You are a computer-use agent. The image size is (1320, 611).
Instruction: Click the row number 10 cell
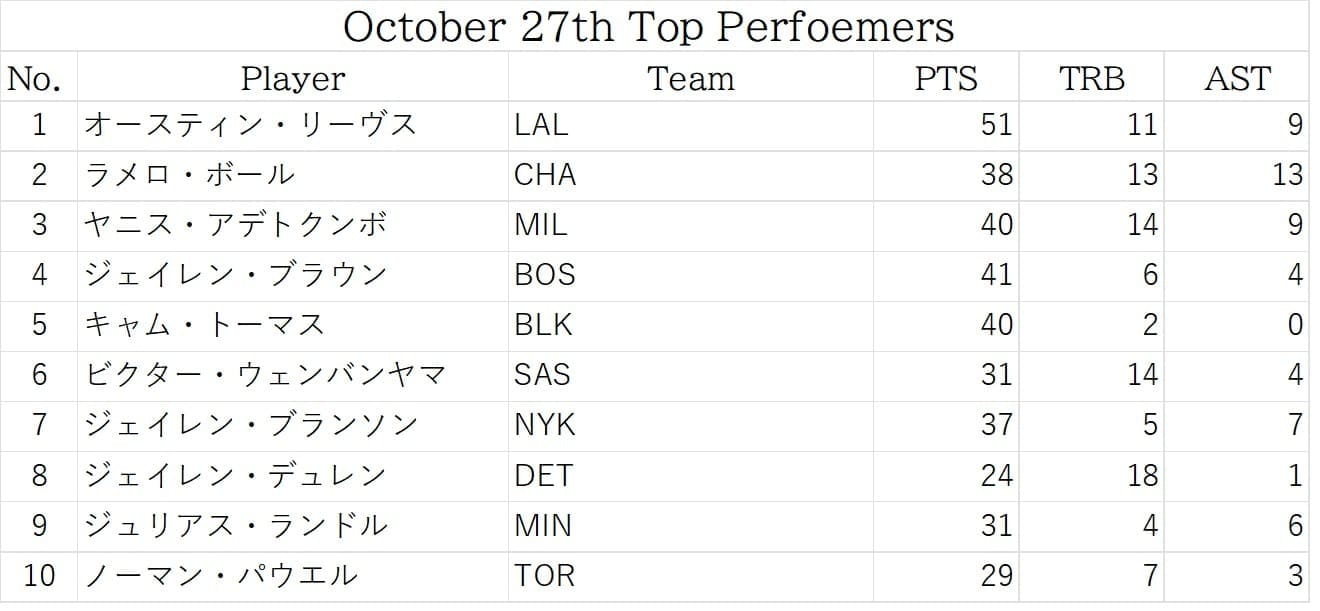(39, 576)
